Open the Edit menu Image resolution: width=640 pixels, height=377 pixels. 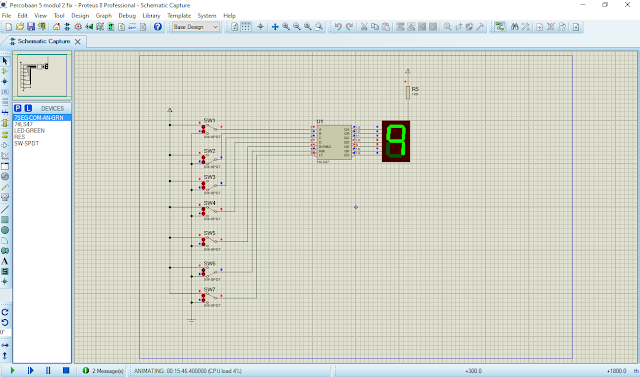tap(22, 16)
